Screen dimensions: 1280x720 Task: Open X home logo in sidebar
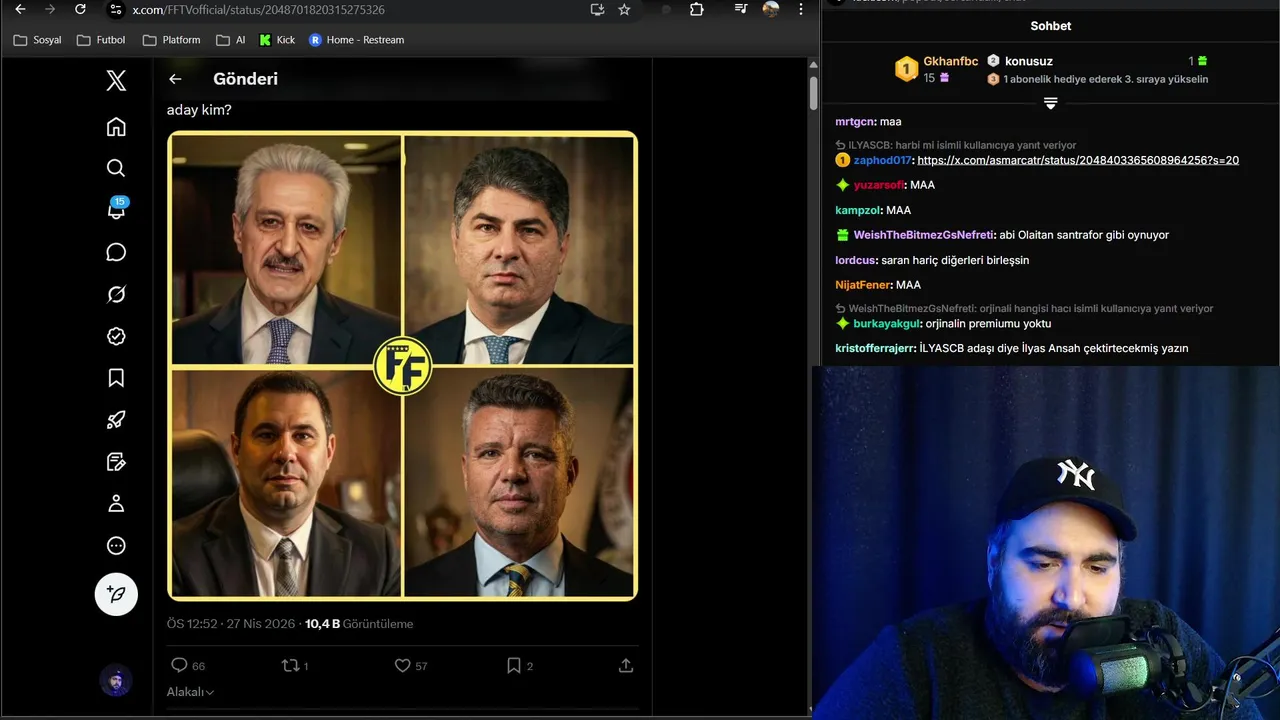pos(116,81)
